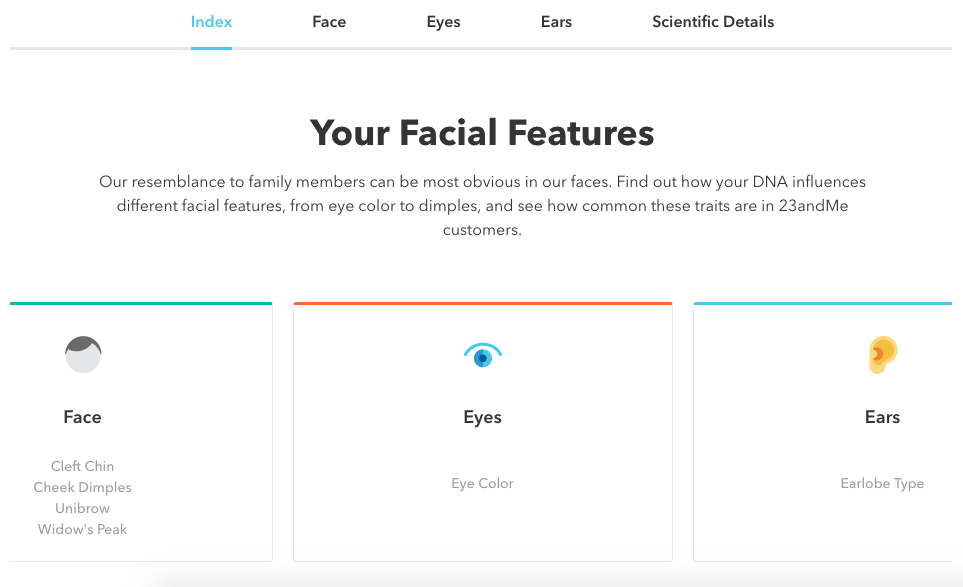Open the Earlobe Type trait
Screen dimensions: 963x587
pyautogui.click(x=882, y=483)
